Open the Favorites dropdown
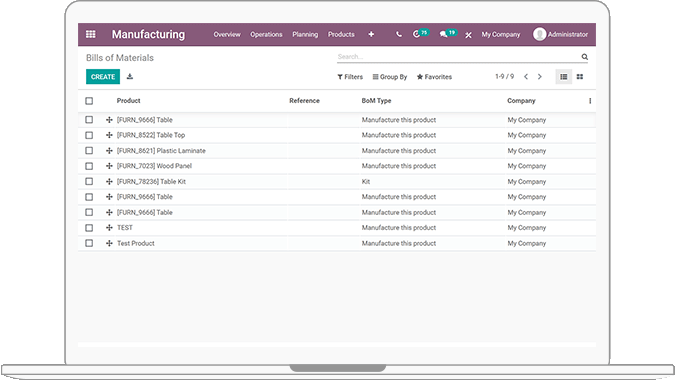This screenshot has width=675, height=380. pyautogui.click(x=434, y=77)
